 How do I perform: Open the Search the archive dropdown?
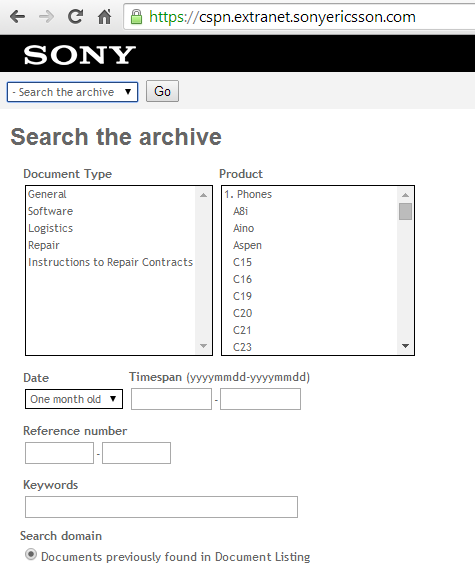click(72, 92)
